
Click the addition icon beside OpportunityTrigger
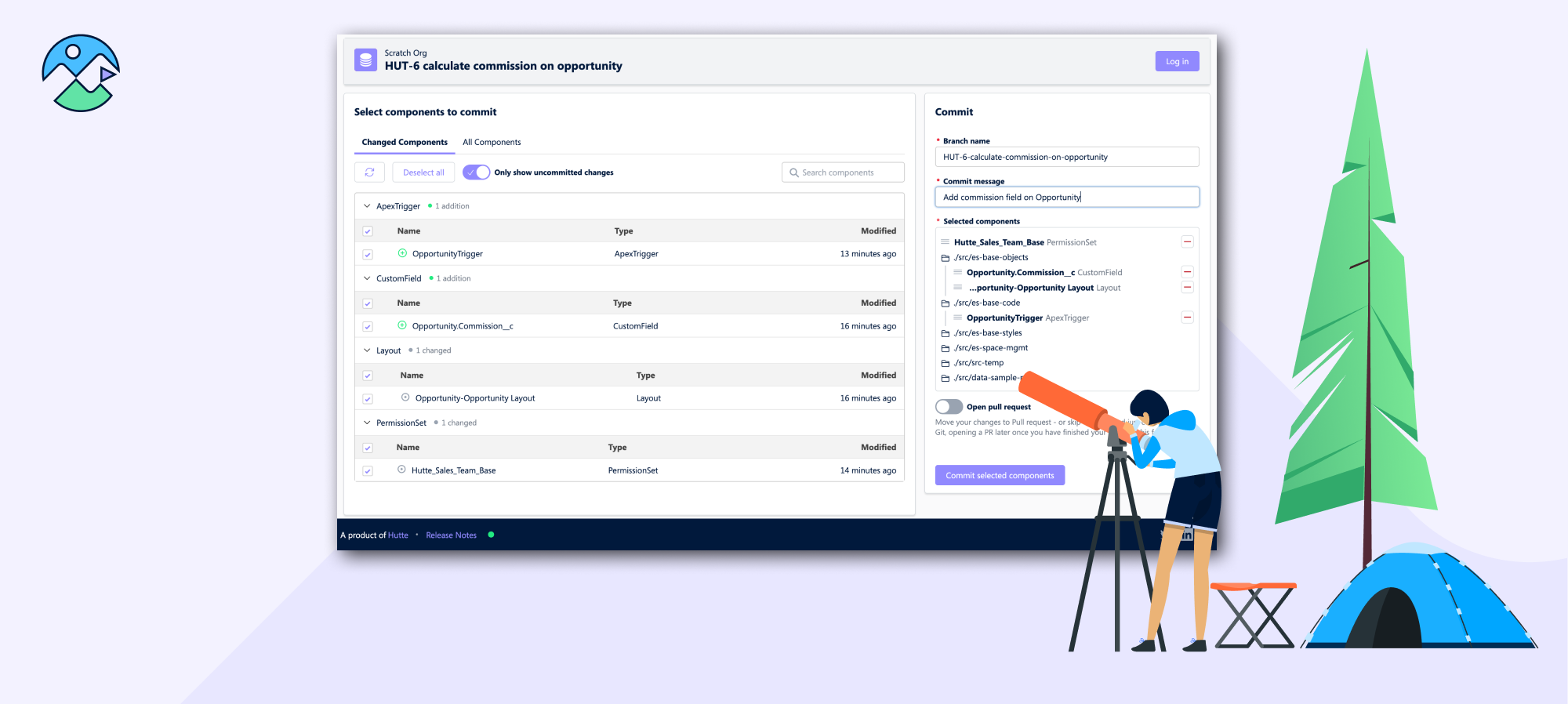coord(402,253)
